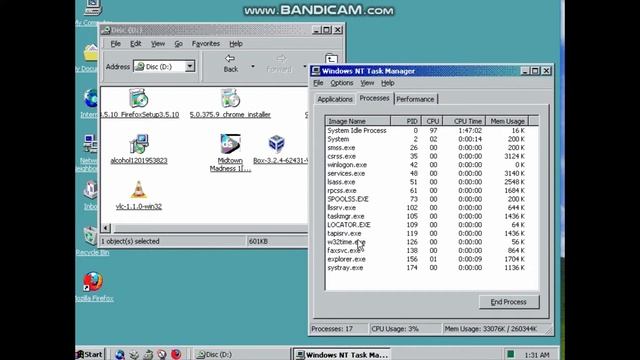Click Disc (D:) taskbar button

[x=241, y=354]
